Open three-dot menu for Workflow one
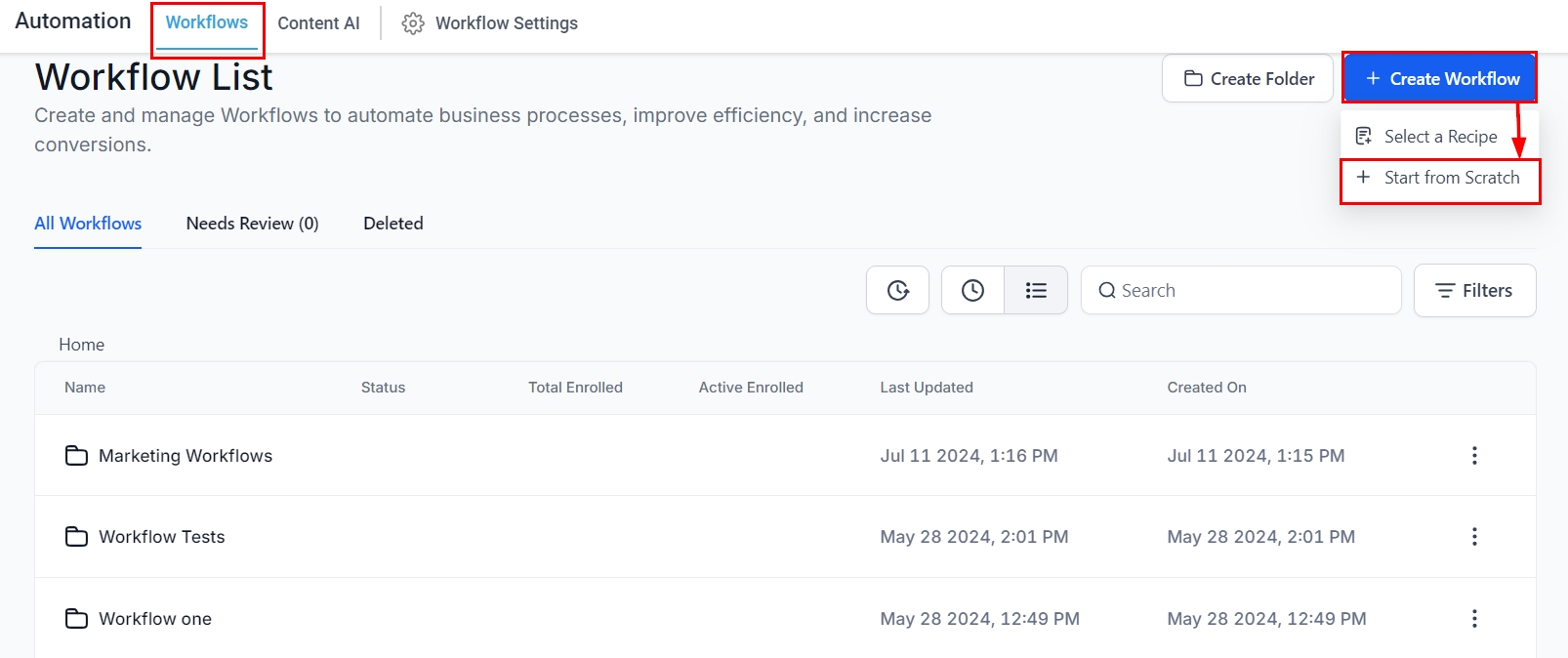The image size is (1568, 658). click(x=1474, y=619)
